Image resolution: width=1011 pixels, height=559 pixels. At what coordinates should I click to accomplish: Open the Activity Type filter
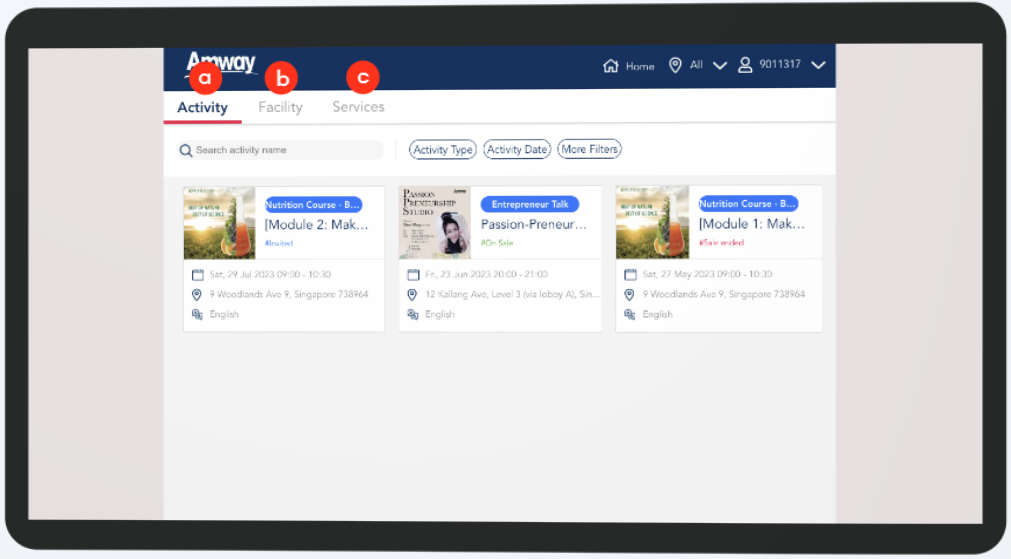tap(443, 149)
